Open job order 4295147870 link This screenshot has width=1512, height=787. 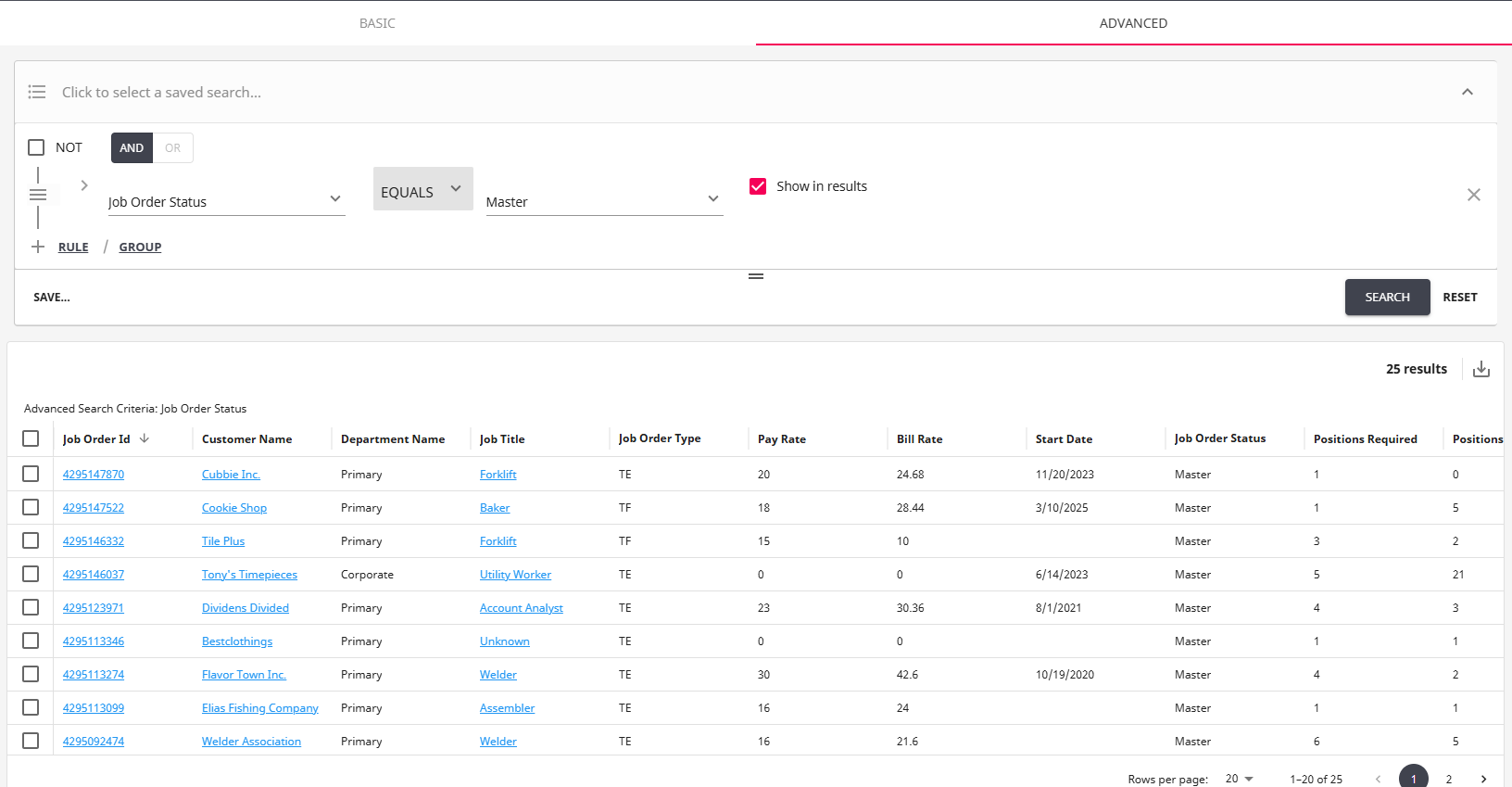pyautogui.click(x=94, y=475)
